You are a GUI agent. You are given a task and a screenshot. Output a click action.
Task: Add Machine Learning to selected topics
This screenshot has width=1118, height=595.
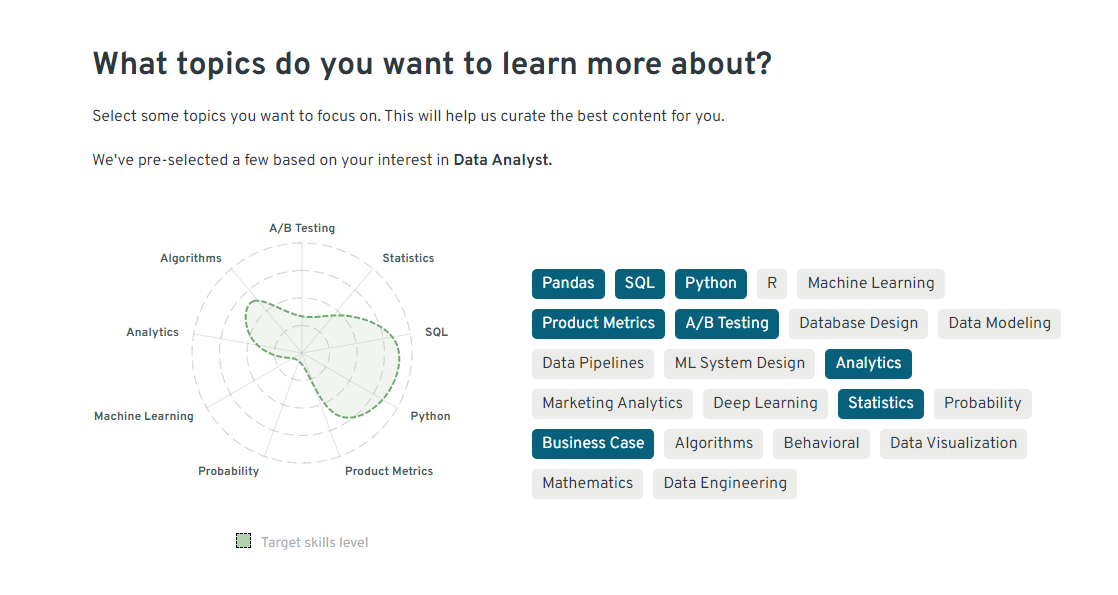871,283
